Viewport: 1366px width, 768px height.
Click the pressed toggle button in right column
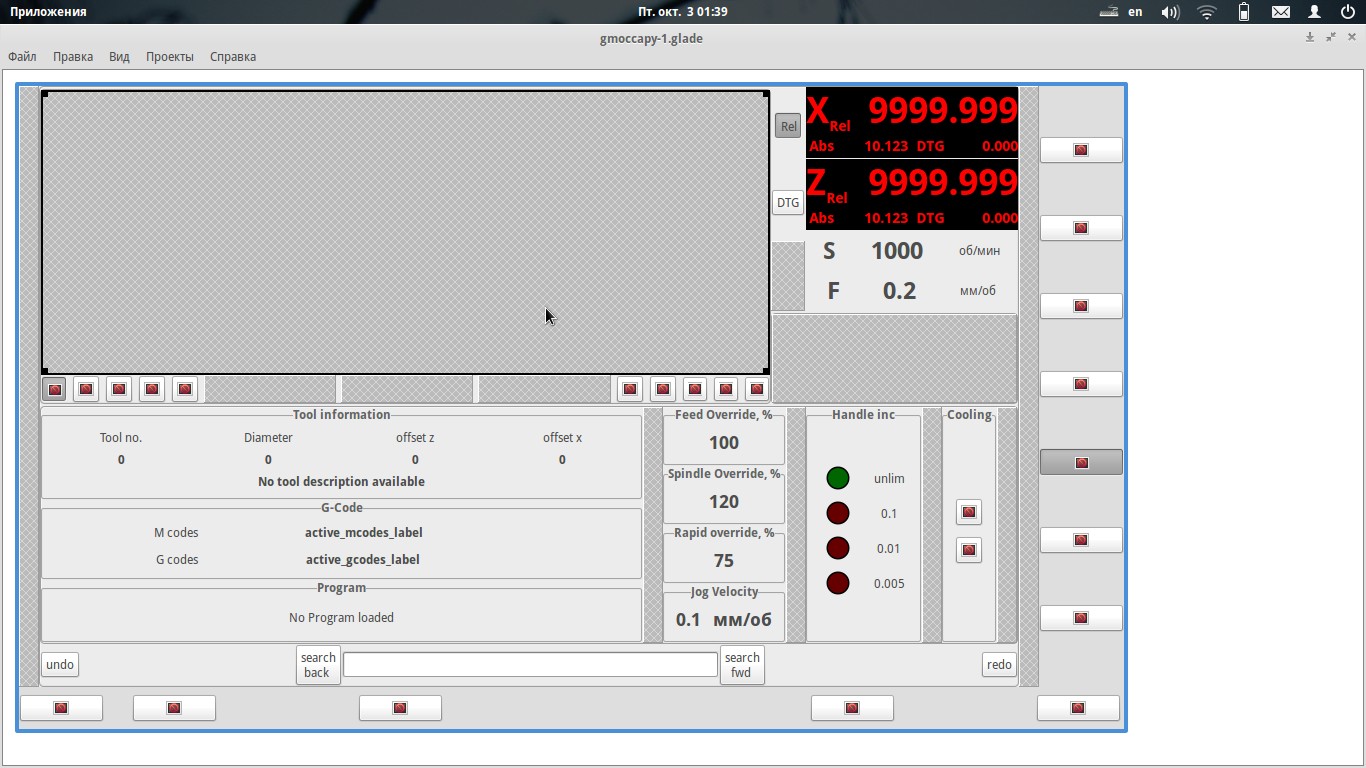pos(1081,462)
